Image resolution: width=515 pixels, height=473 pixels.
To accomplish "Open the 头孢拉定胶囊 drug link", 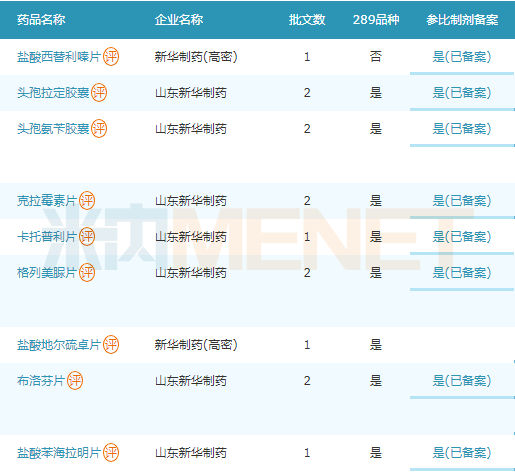I will (53, 93).
